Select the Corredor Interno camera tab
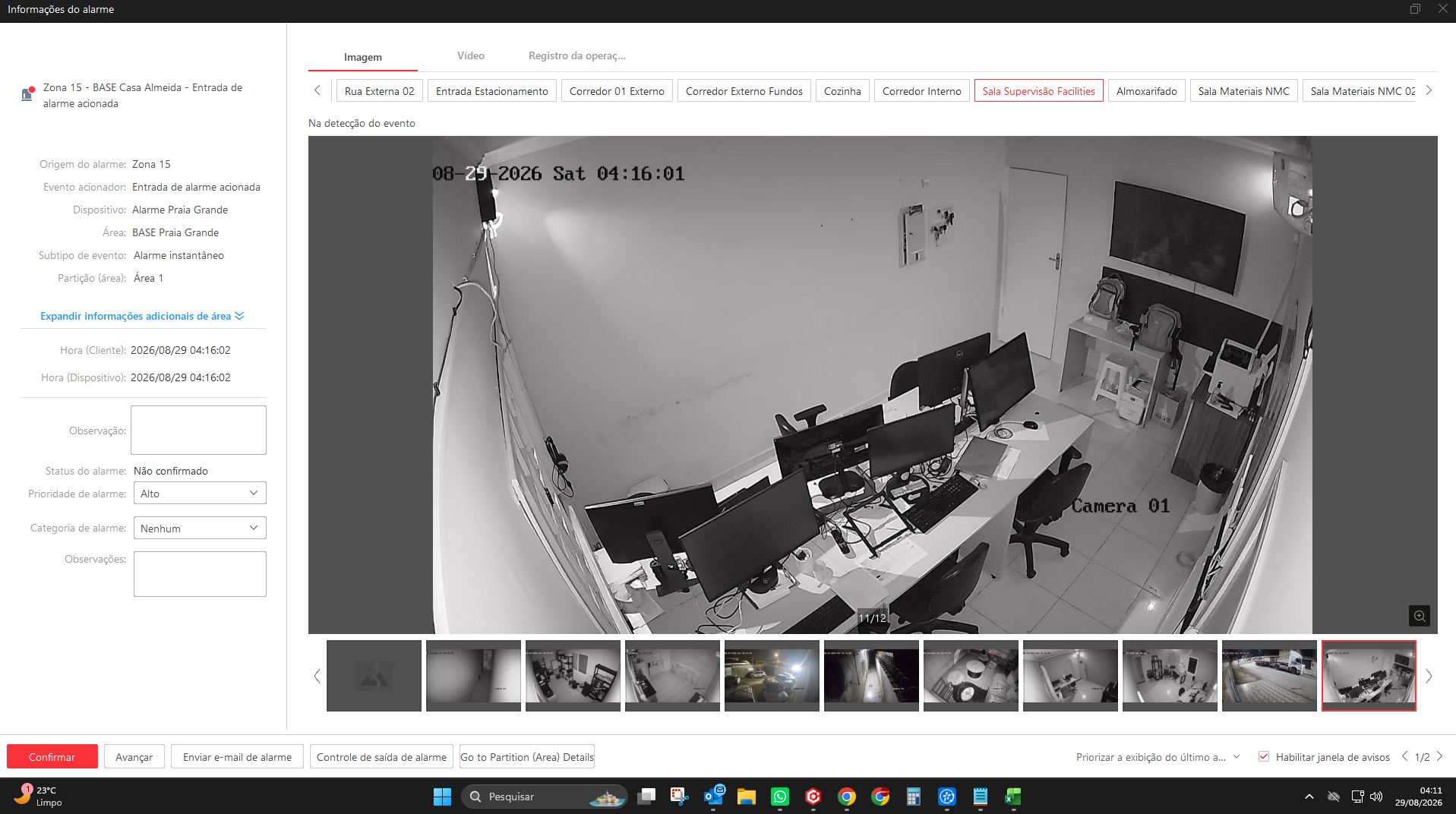The image size is (1456, 814). (921, 91)
